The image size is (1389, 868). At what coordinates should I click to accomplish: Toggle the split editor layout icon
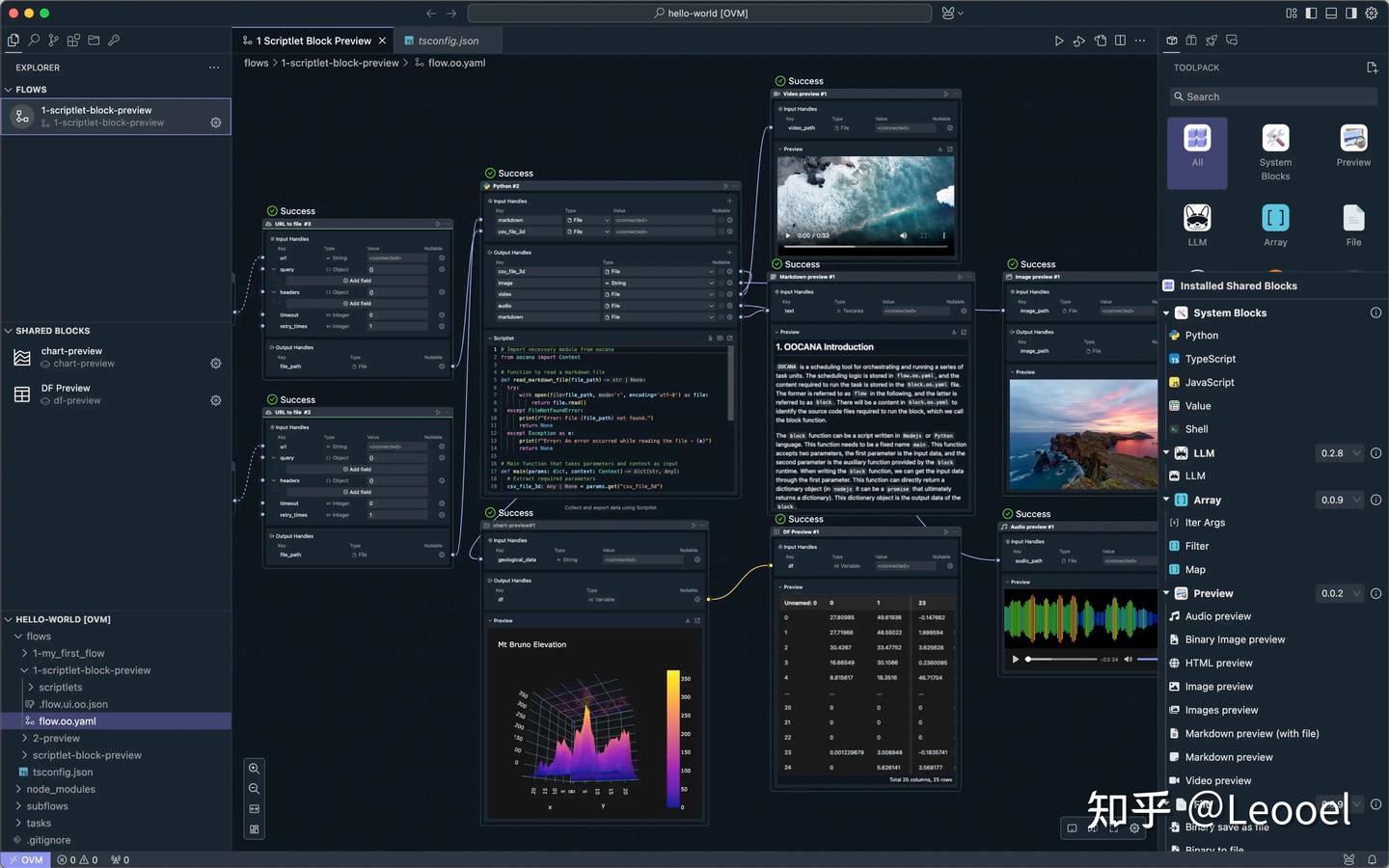tap(1120, 41)
